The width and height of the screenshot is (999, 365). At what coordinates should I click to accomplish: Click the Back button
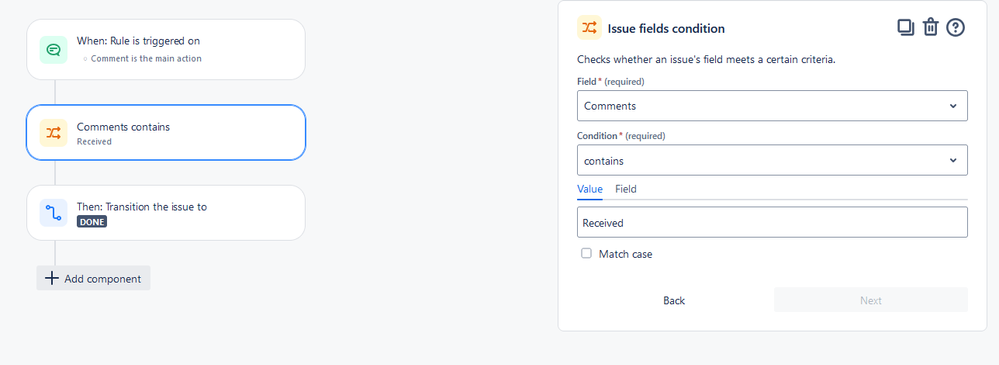pyautogui.click(x=674, y=300)
